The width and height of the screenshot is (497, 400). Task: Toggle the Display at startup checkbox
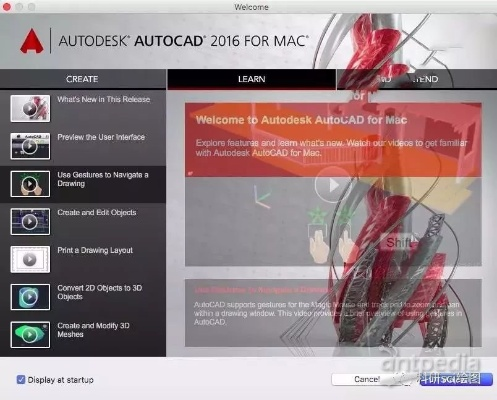pyautogui.click(x=21, y=380)
